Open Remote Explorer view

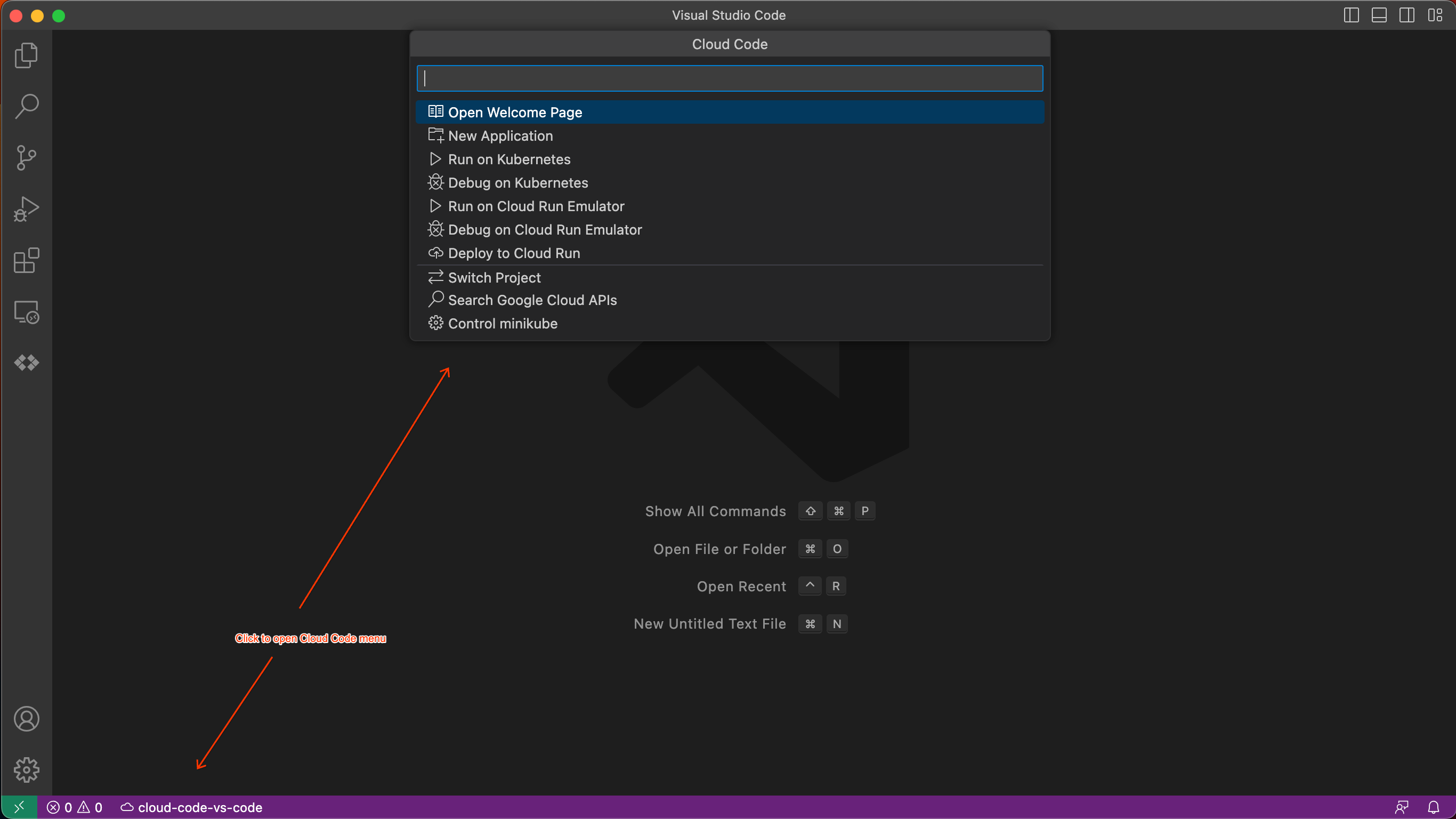coord(26,311)
